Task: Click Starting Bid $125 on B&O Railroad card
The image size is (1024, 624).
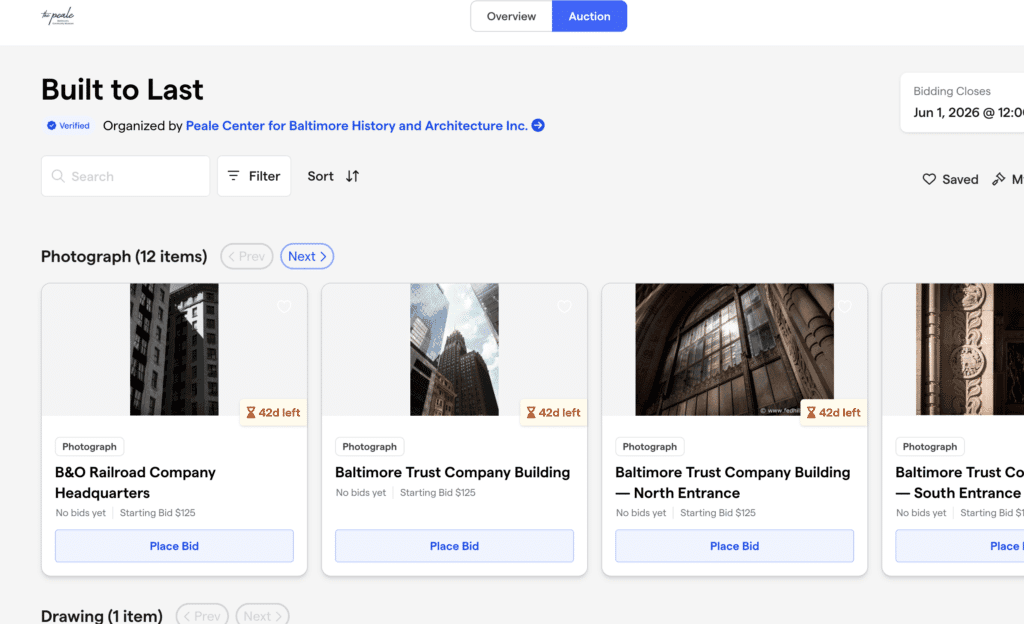Action: [x=157, y=513]
